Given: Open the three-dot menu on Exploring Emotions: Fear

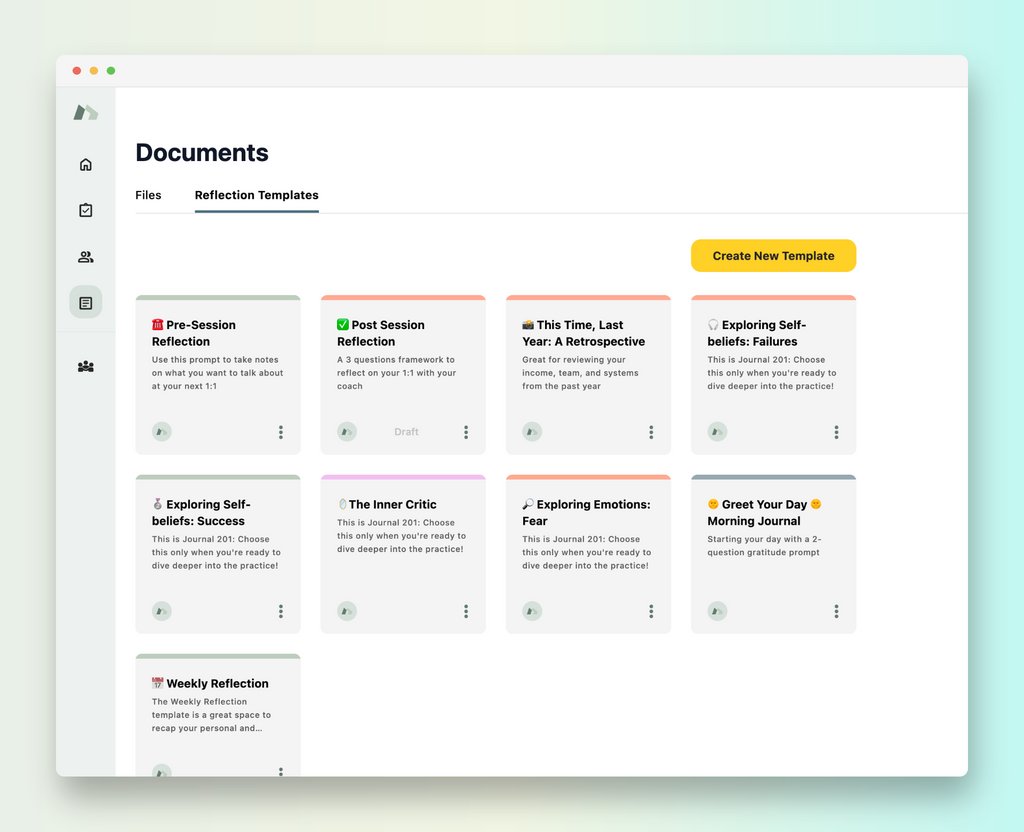Looking at the screenshot, I should tap(651, 610).
